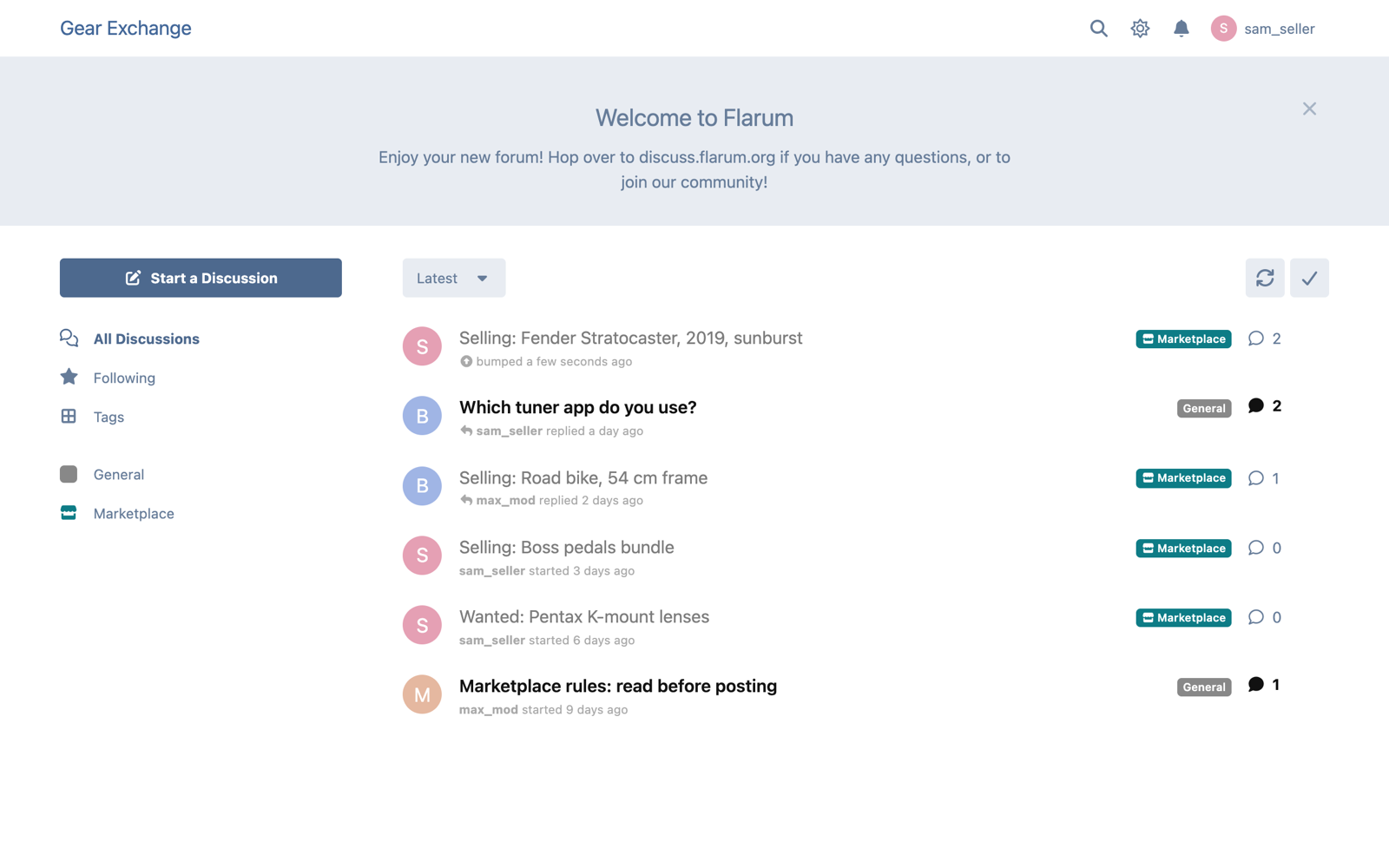Click S avatar on Pentax lenses row
The height and width of the screenshot is (868, 1389).
(422, 625)
